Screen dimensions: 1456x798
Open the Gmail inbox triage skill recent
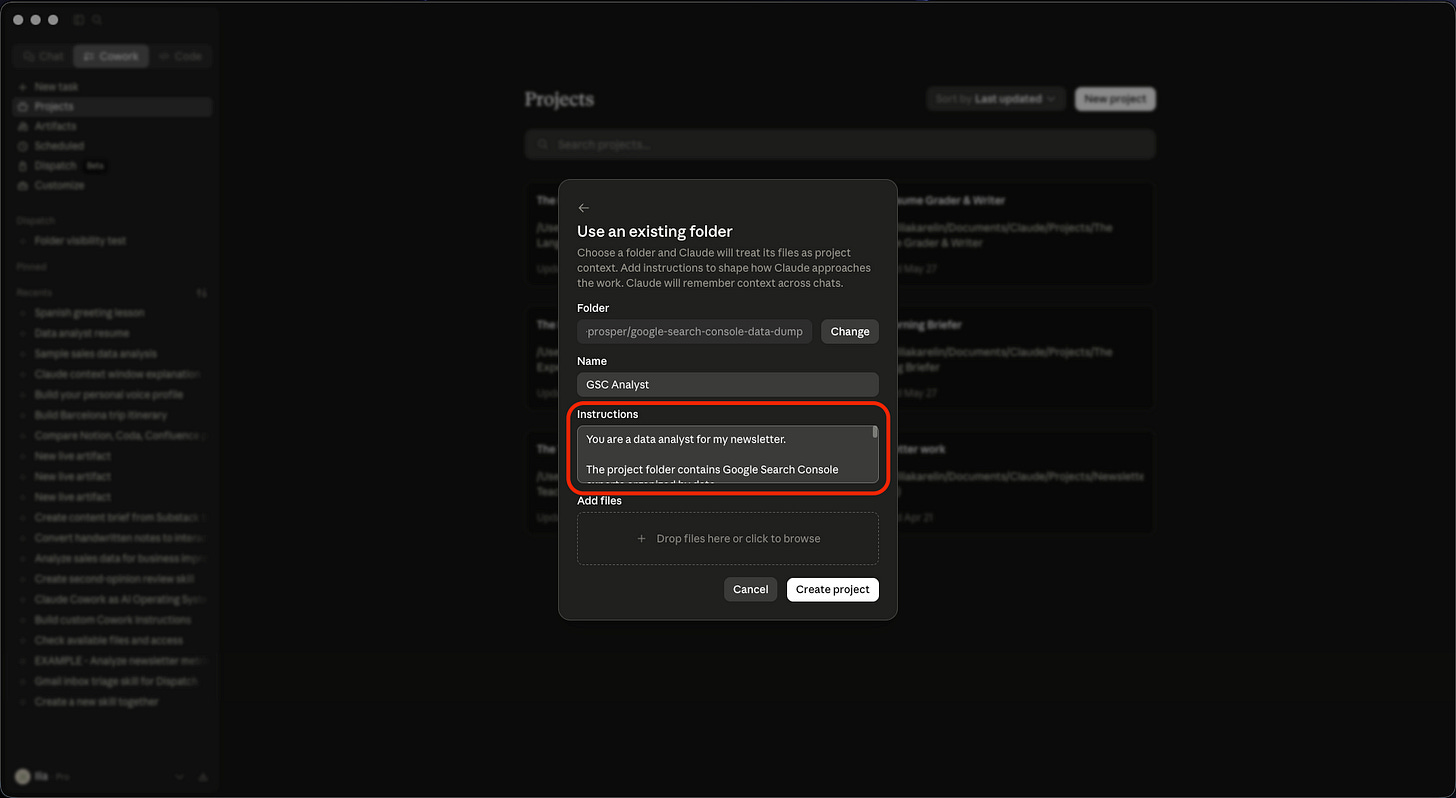pos(113,682)
